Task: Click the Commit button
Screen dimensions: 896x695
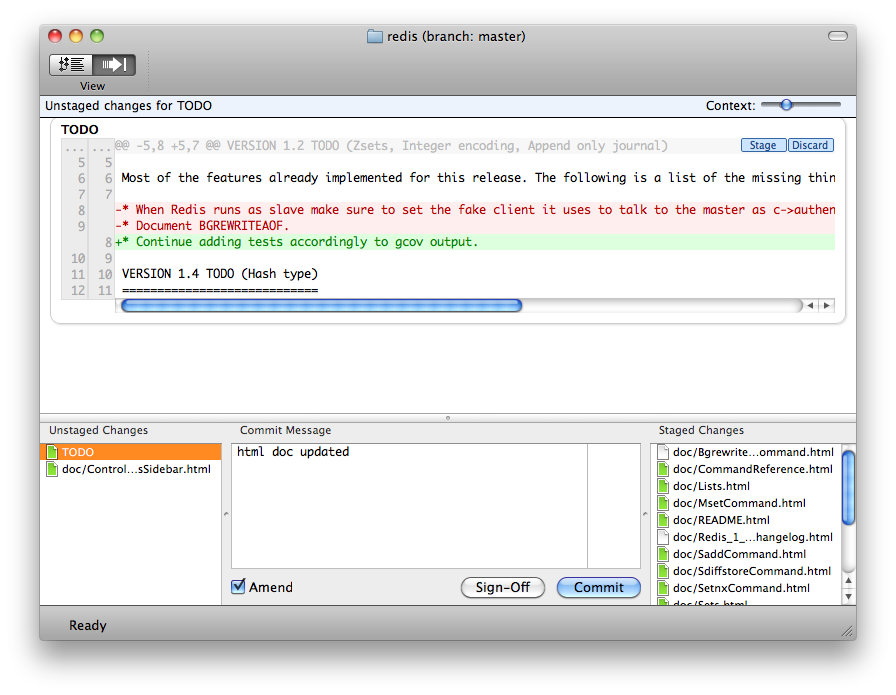Action: coord(598,588)
